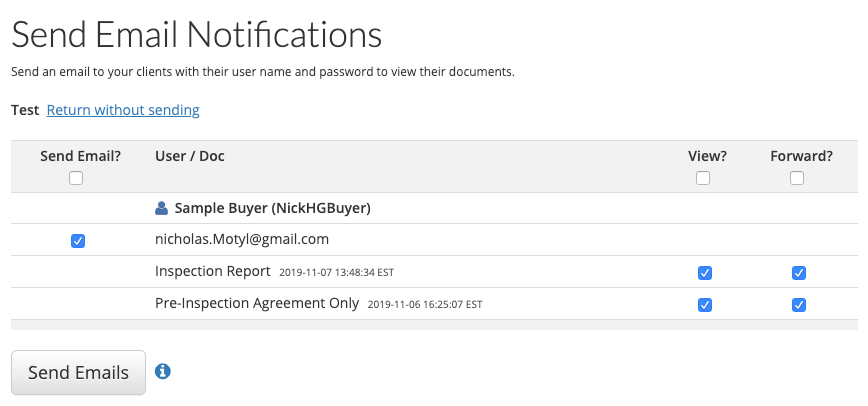This screenshot has width=868, height=406.
Task: Click the info icon beside Send Emails
Action: [x=163, y=371]
